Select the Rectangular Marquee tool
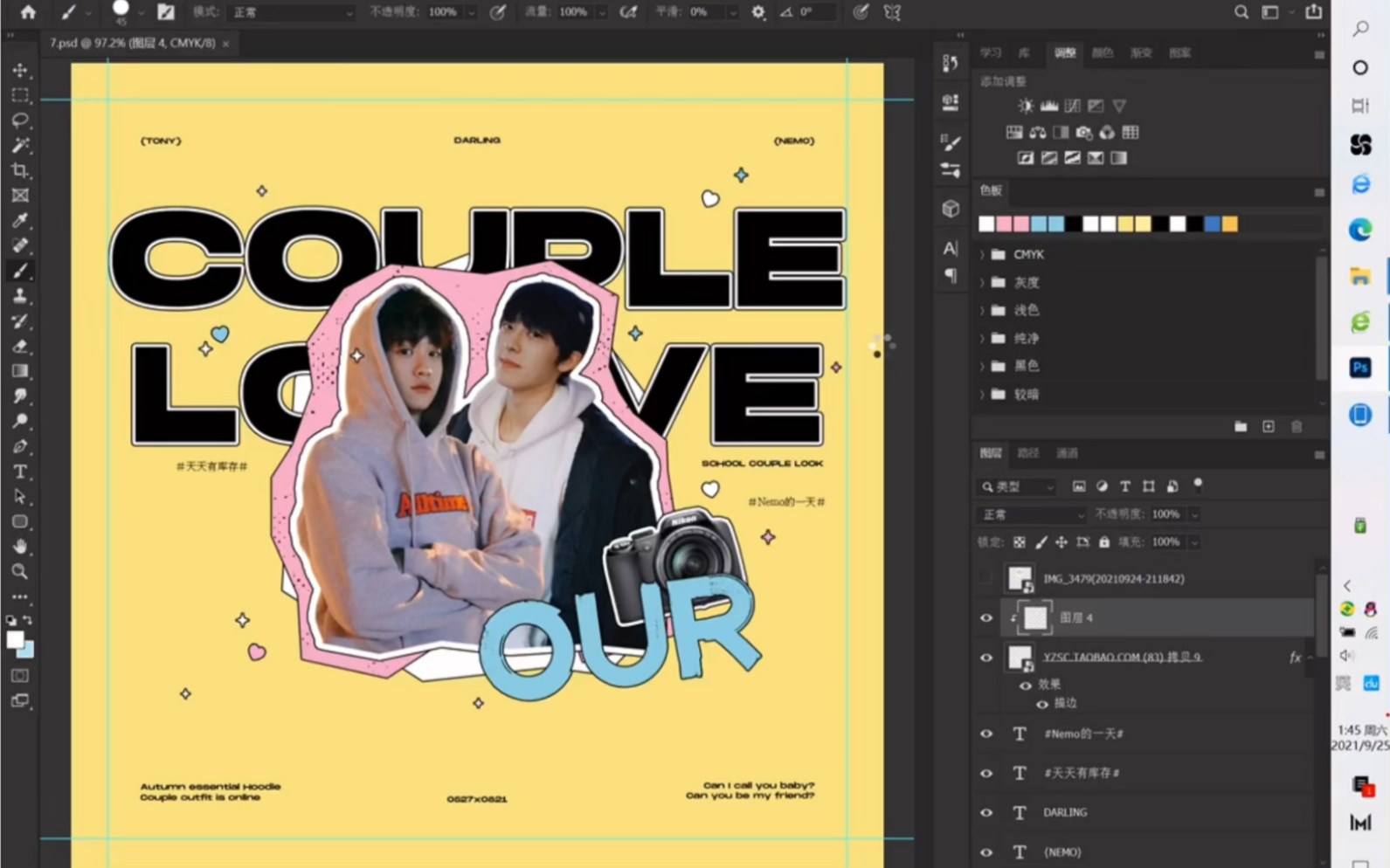The height and width of the screenshot is (868, 1390). (19, 95)
